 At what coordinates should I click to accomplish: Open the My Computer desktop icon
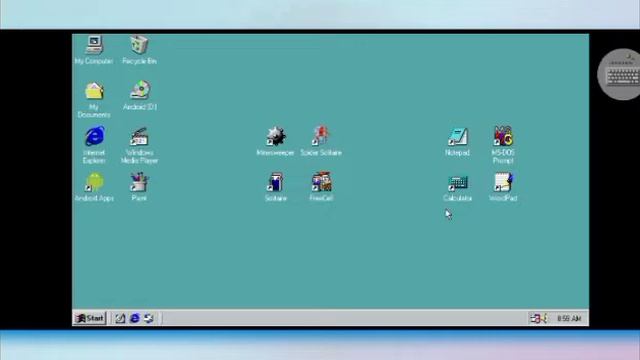[x=94, y=45]
